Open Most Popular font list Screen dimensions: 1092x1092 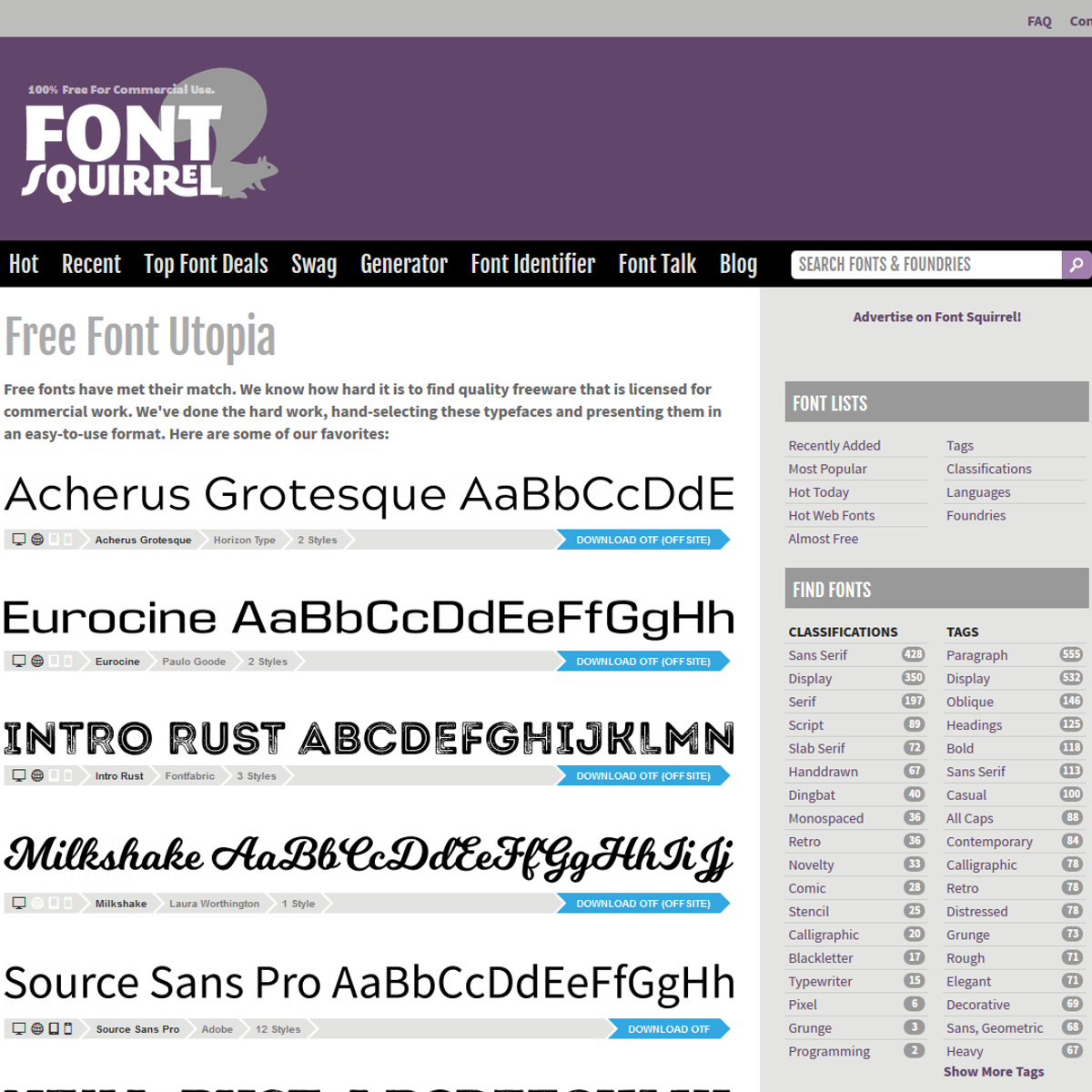pyautogui.click(x=827, y=469)
